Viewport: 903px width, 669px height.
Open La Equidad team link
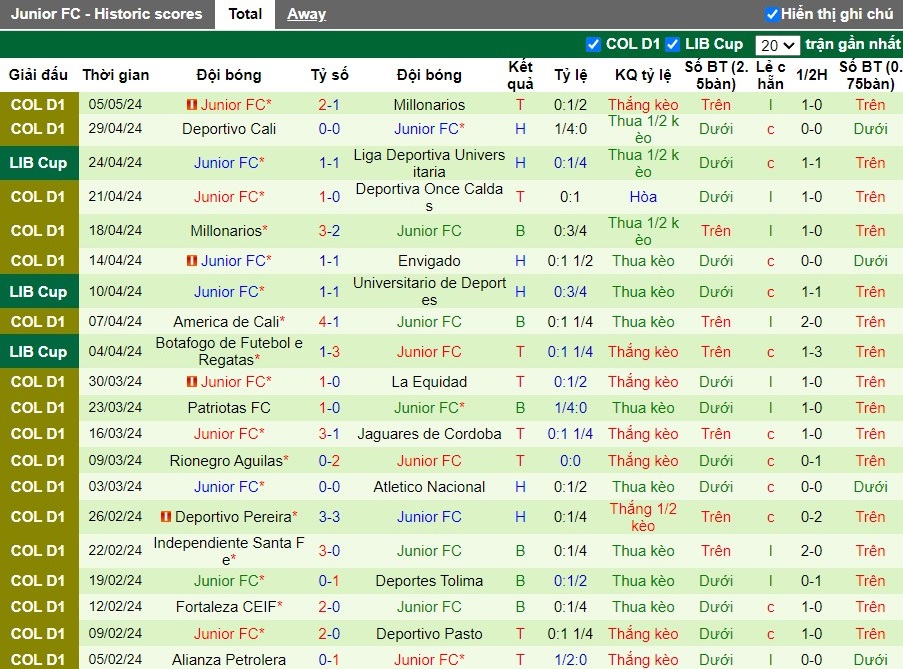429,382
